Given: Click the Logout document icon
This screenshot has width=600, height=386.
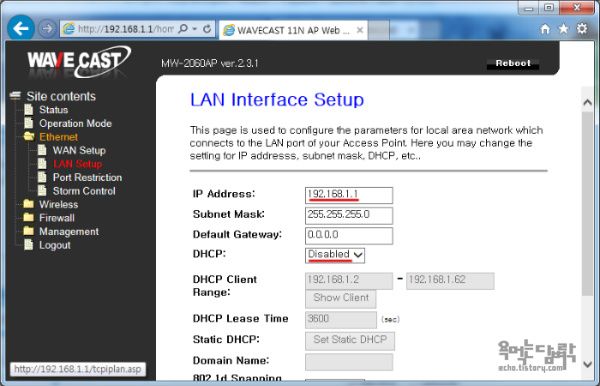Looking at the screenshot, I should [x=29, y=245].
